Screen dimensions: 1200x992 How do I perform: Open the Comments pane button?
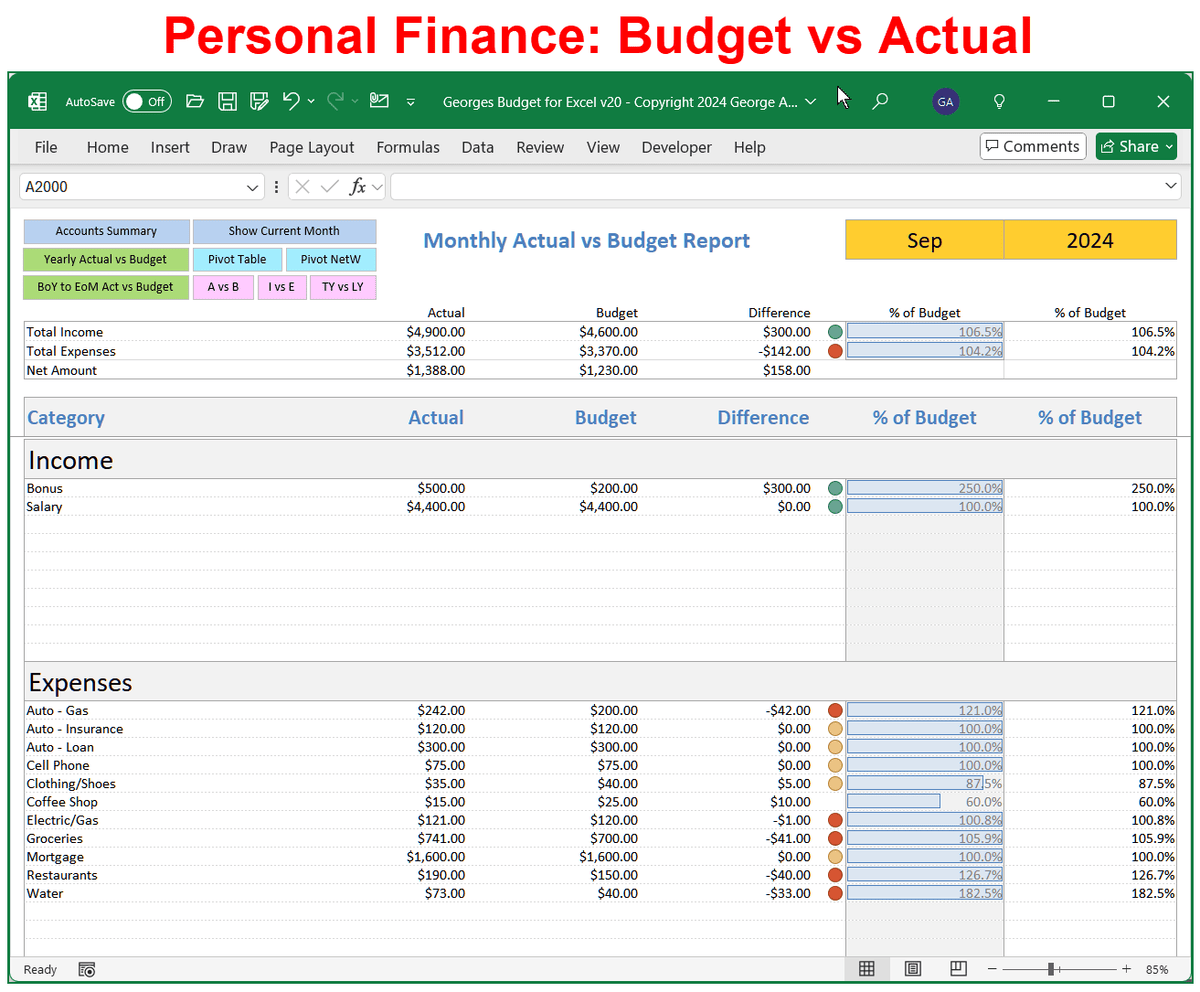tap(1033, 147)
